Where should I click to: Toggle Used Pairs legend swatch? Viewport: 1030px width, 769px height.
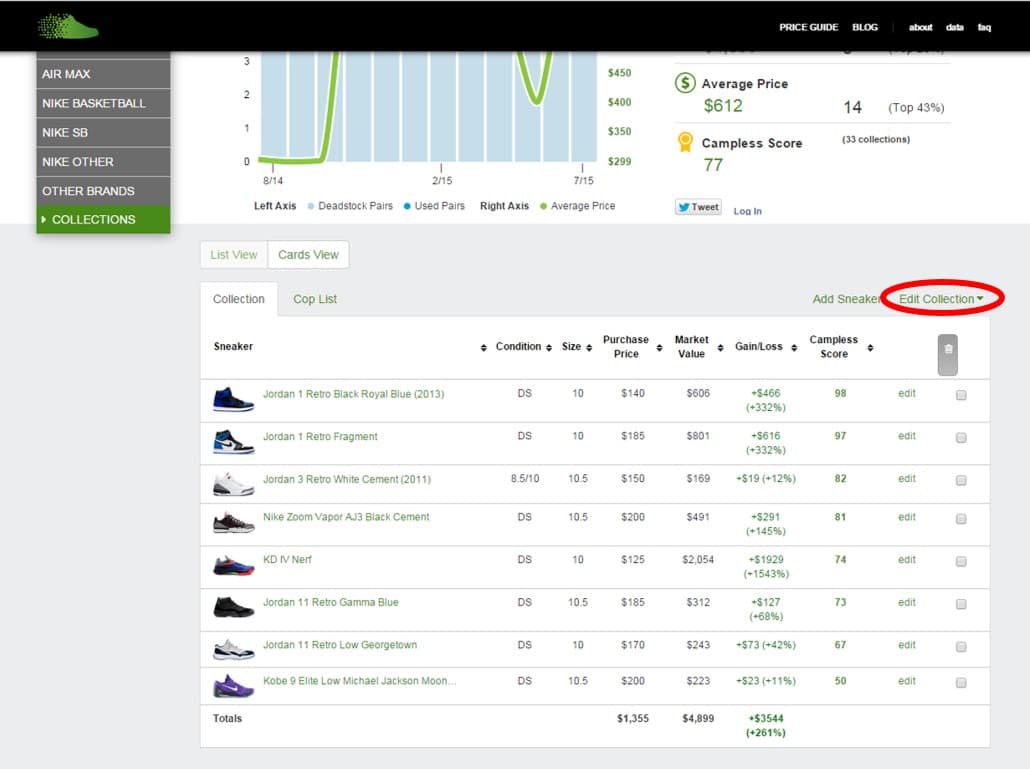pos(407,206)
